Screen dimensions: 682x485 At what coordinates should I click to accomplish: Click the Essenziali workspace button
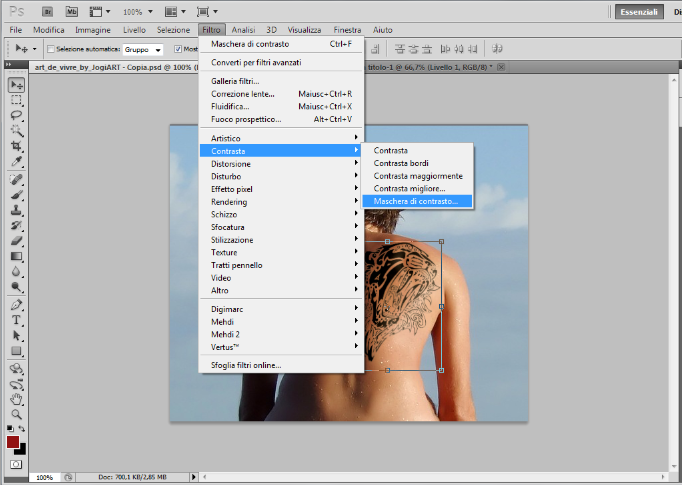point(639,12)
